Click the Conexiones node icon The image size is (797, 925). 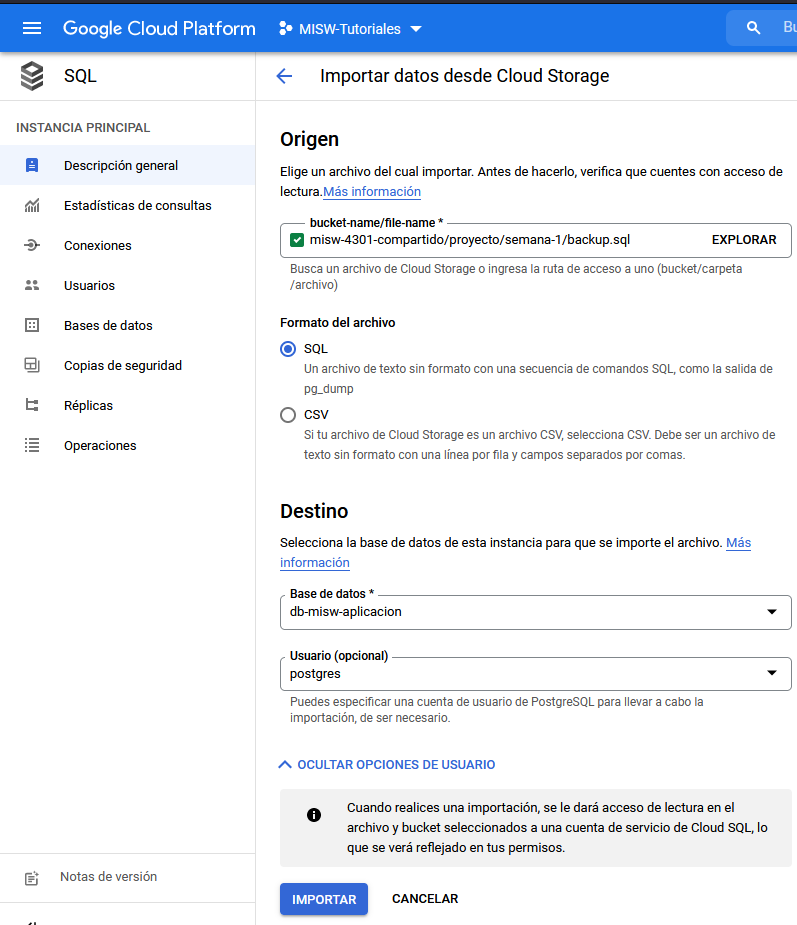[32, 245]
